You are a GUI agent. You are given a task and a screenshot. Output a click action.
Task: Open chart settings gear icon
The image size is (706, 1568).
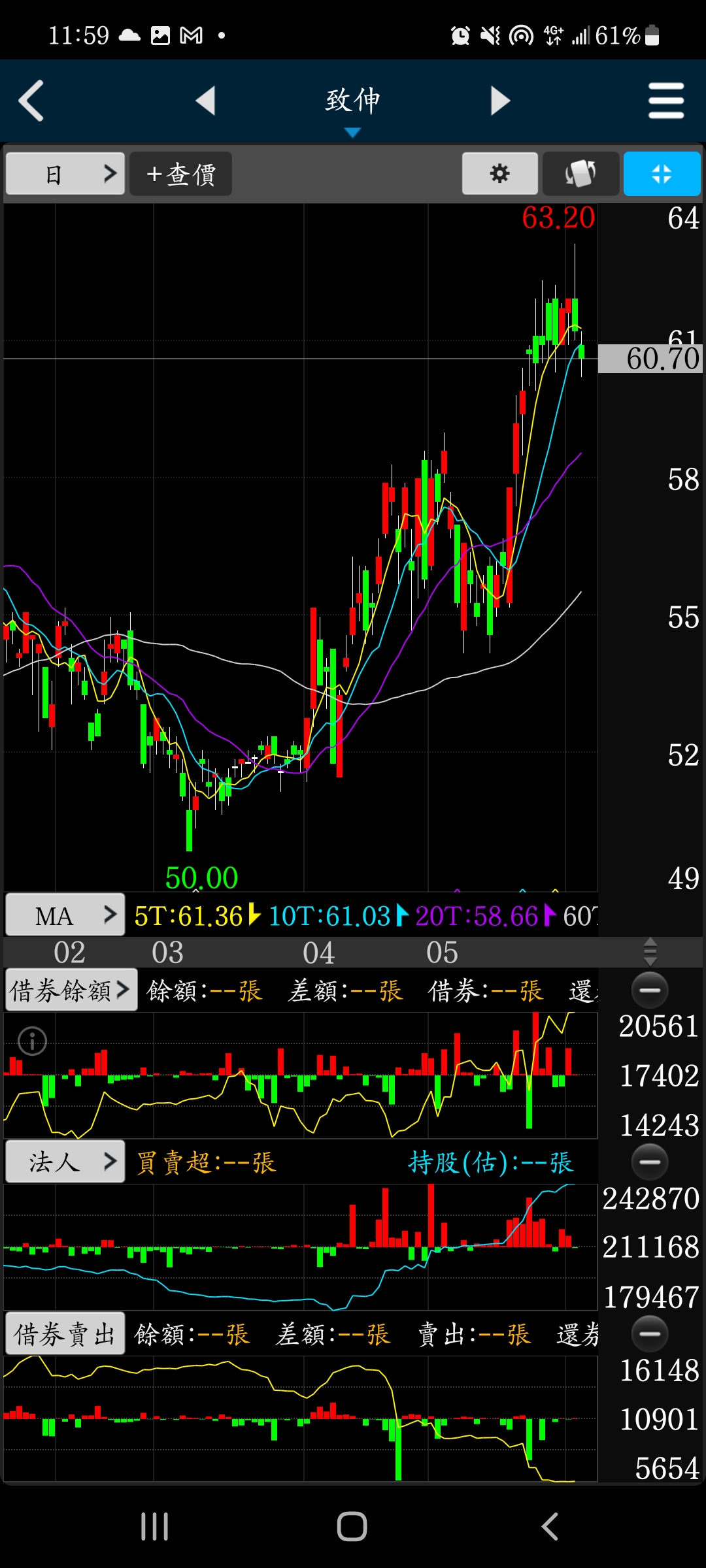click(499, 174)
